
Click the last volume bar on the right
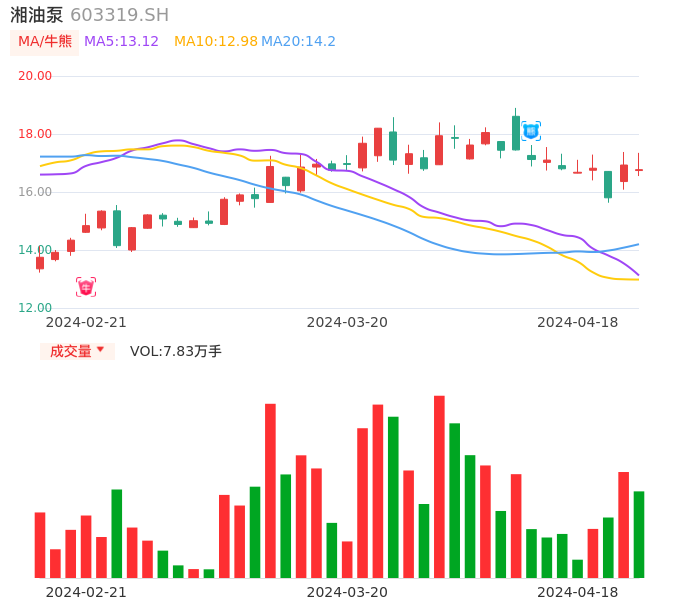pyautogui.click(x=638, y=534)
